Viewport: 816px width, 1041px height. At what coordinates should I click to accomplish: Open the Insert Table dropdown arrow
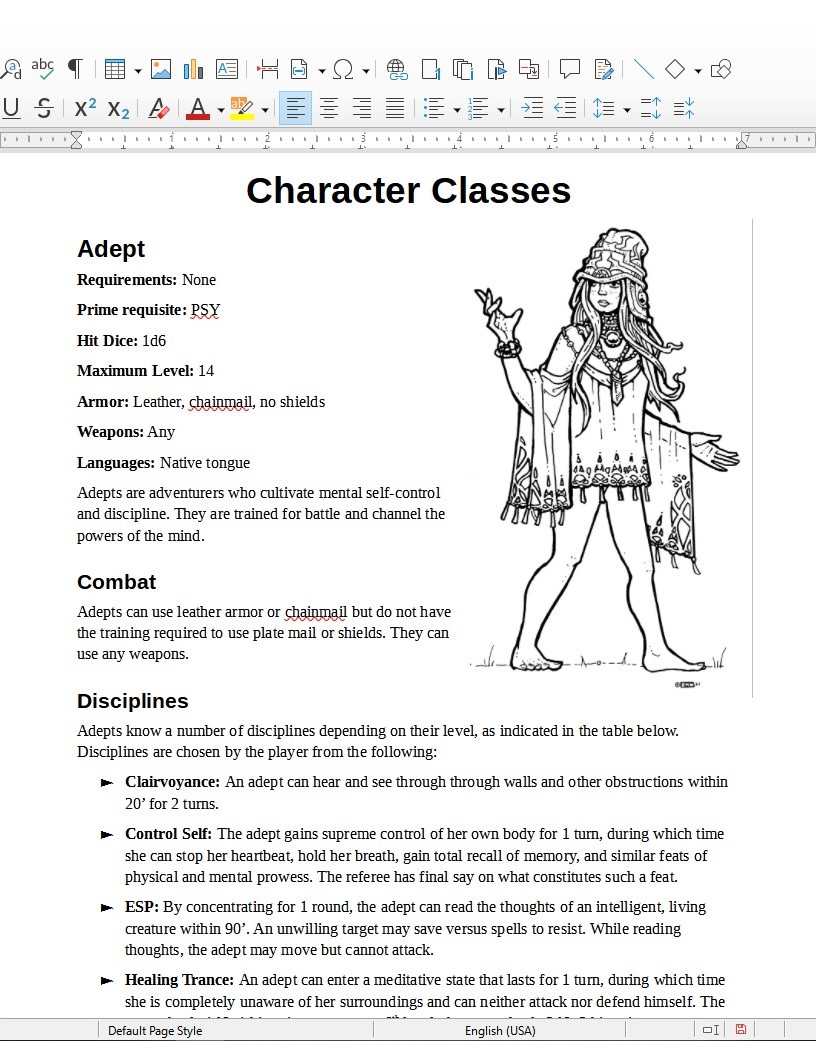[137, 70]
